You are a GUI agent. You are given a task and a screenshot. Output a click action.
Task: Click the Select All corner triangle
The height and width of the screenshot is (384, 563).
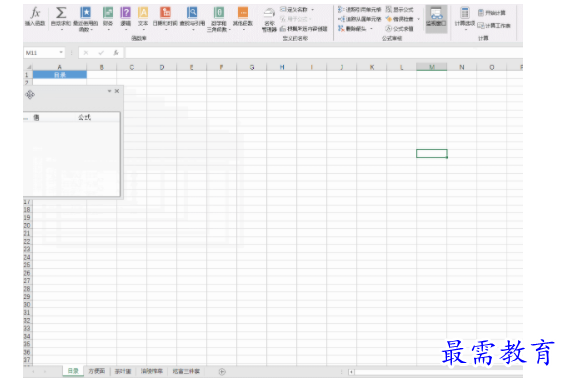(x=28, y=67)
